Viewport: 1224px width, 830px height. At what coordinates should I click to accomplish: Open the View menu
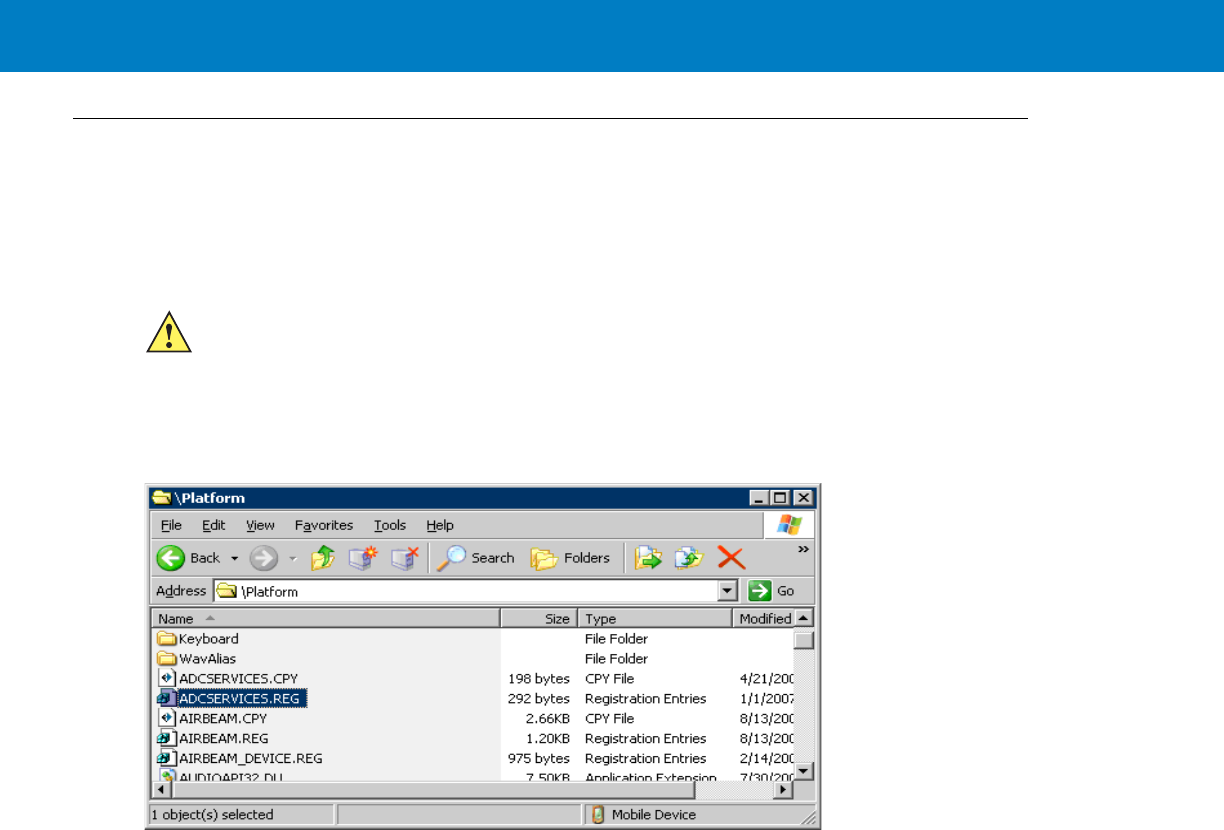pyautogui.click(x=260, y=525)
